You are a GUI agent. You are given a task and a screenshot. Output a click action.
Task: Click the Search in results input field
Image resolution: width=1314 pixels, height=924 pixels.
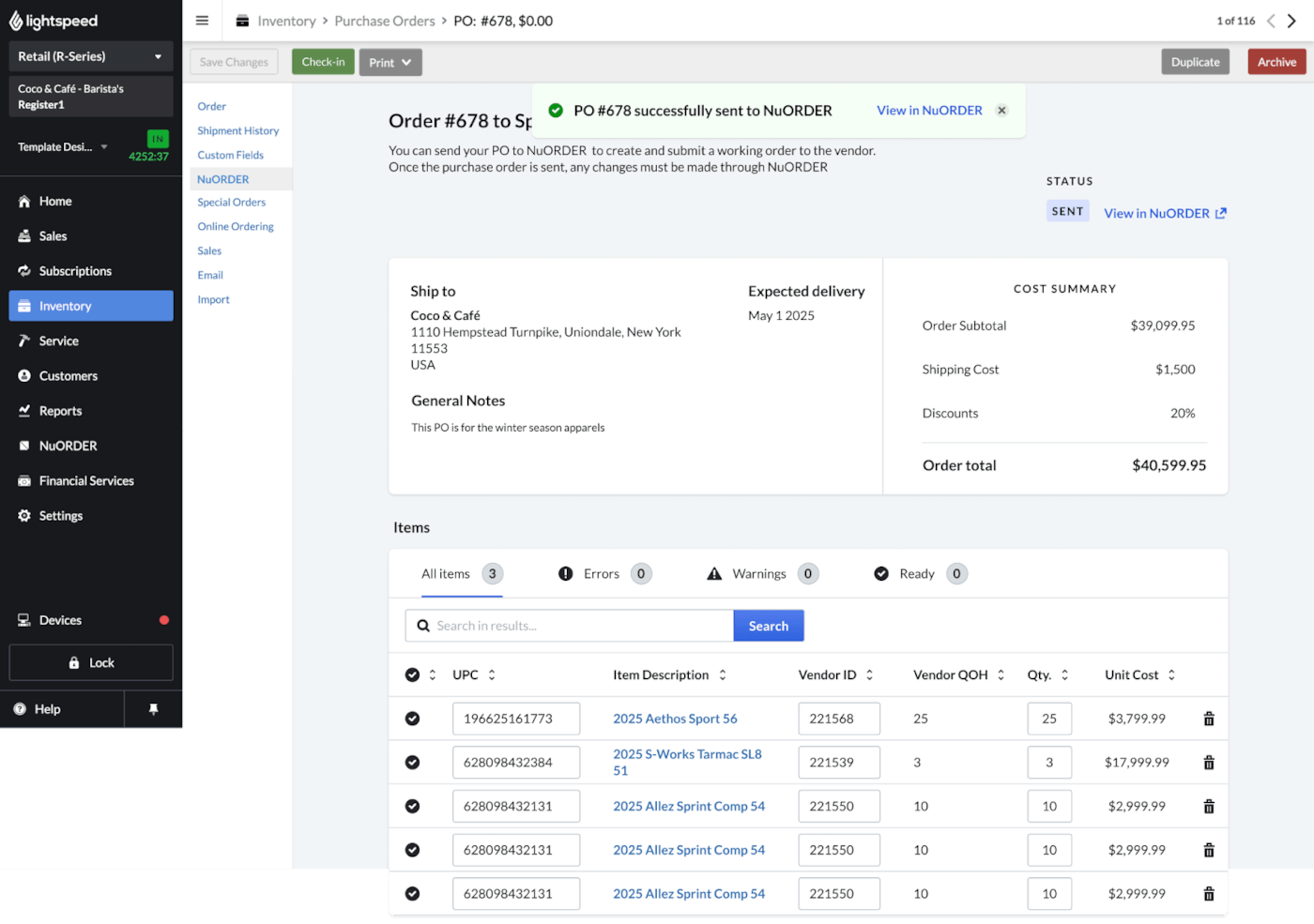[570, 626]
